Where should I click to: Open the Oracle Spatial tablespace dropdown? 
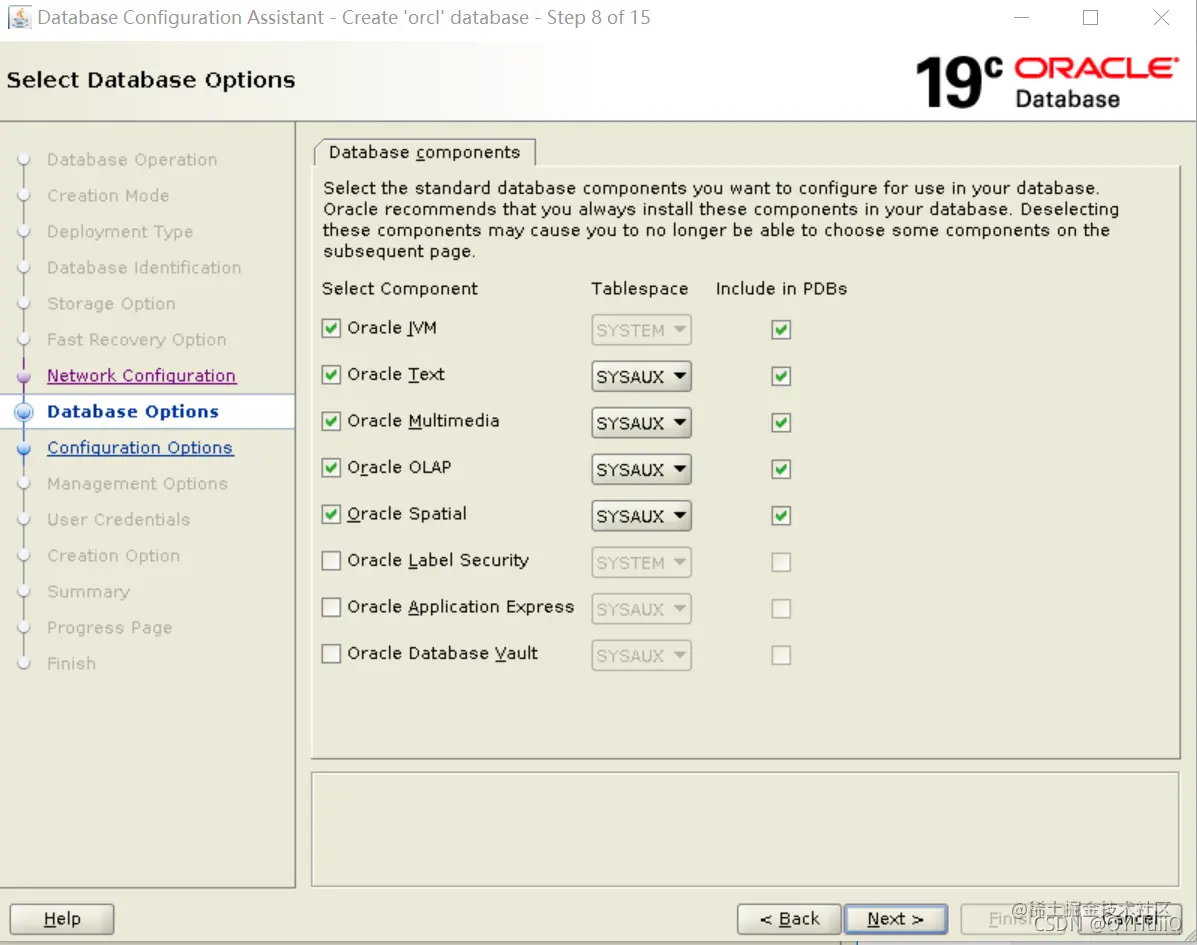click(x=641, y=516)
